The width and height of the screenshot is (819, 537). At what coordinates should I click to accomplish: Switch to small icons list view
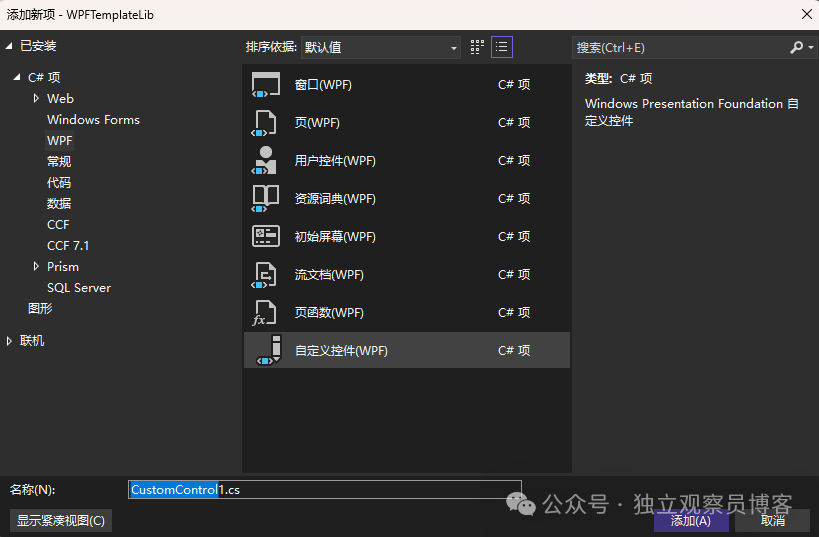coord(501,48)
